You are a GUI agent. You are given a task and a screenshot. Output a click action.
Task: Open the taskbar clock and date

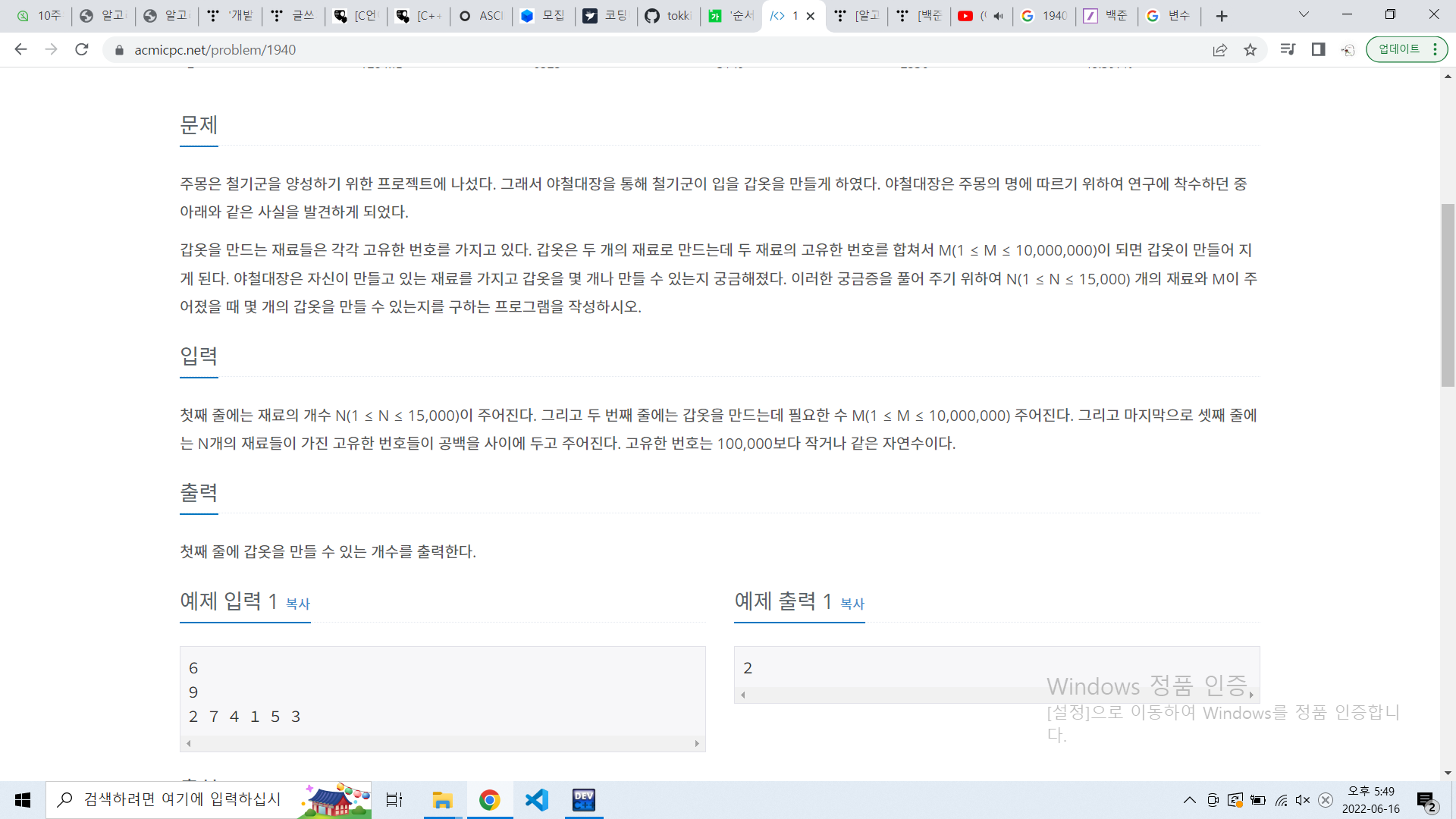coord(1371,800)
